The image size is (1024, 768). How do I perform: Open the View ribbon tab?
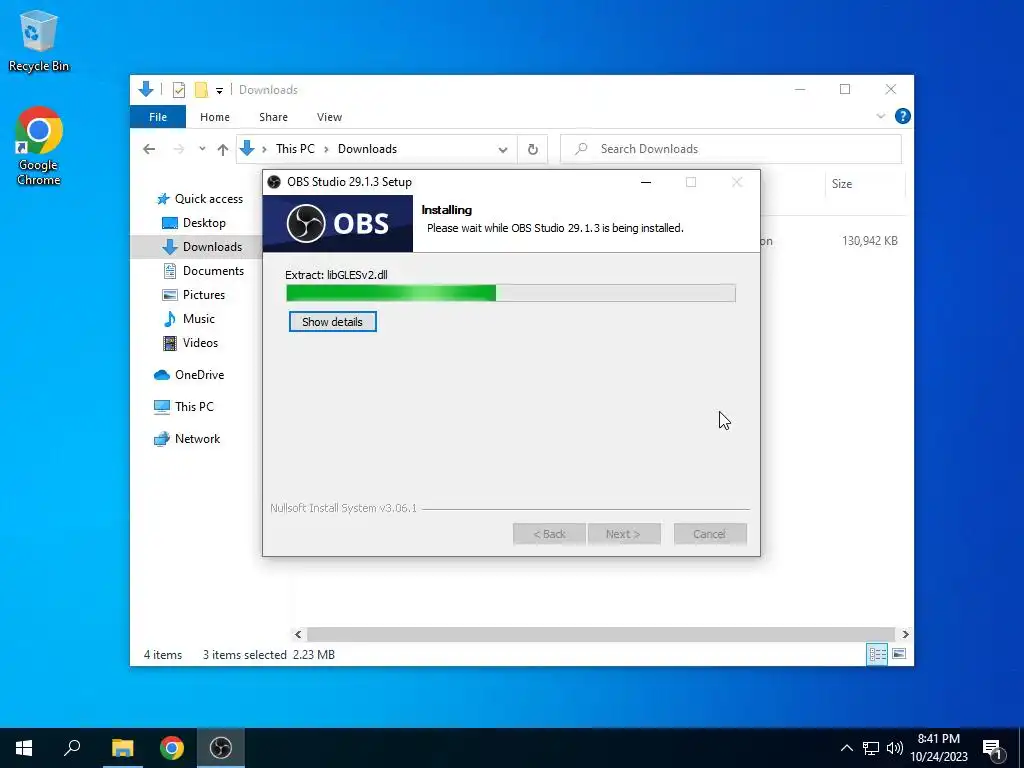pos(329,117)
